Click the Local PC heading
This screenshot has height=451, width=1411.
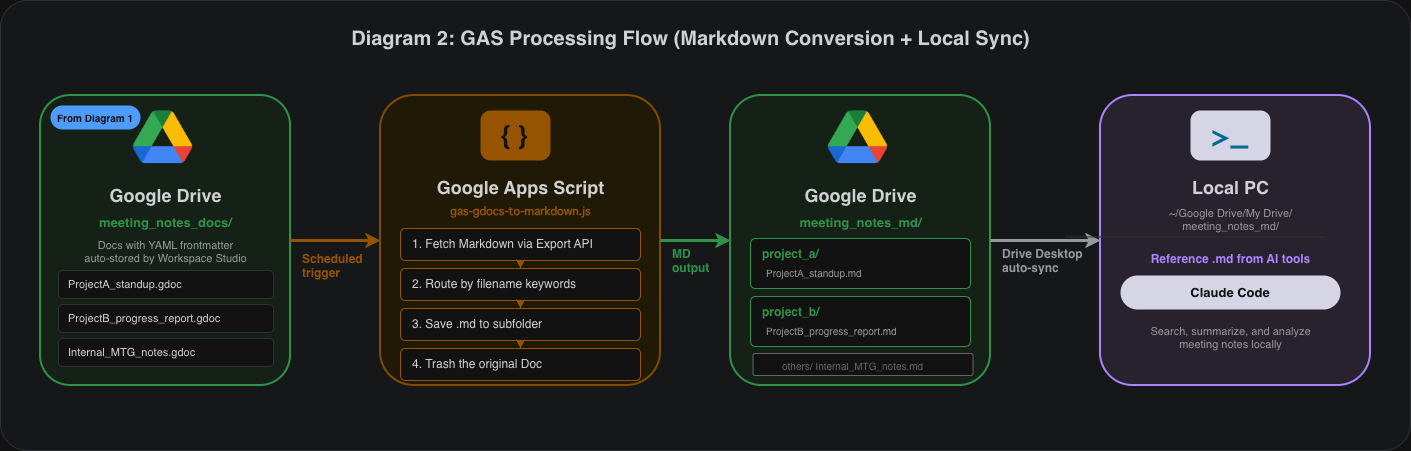click(1230, 188)
